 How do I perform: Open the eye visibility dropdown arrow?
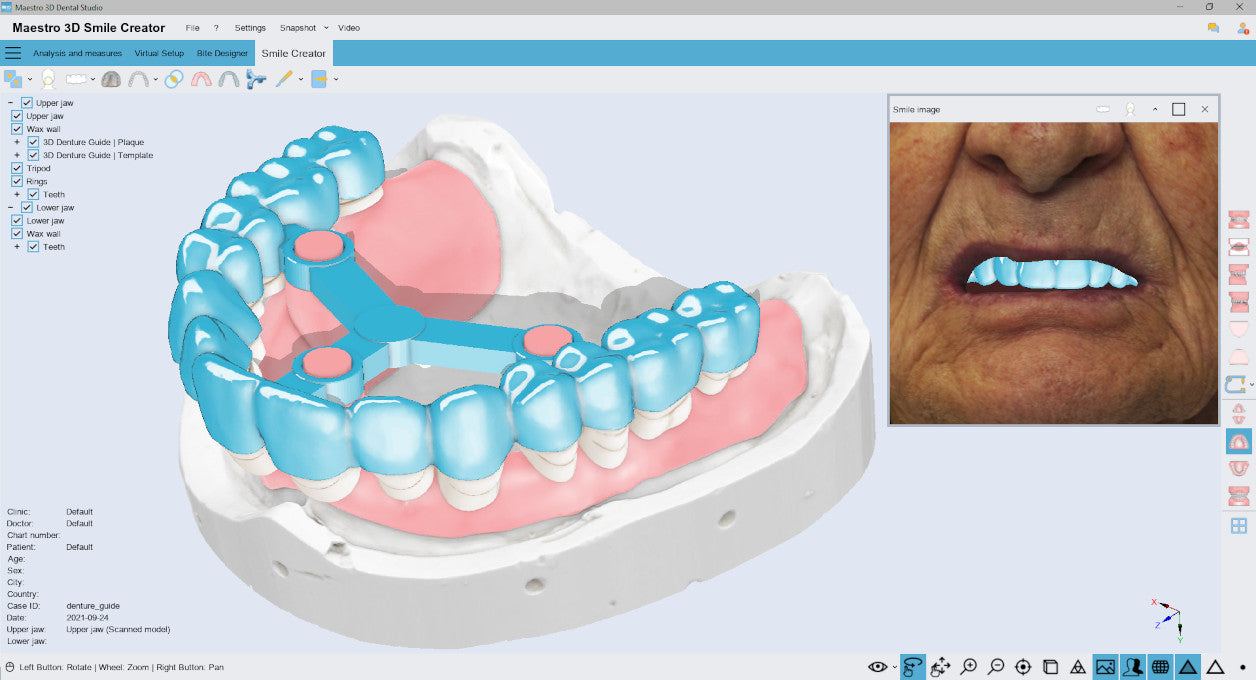pos(895,668)
